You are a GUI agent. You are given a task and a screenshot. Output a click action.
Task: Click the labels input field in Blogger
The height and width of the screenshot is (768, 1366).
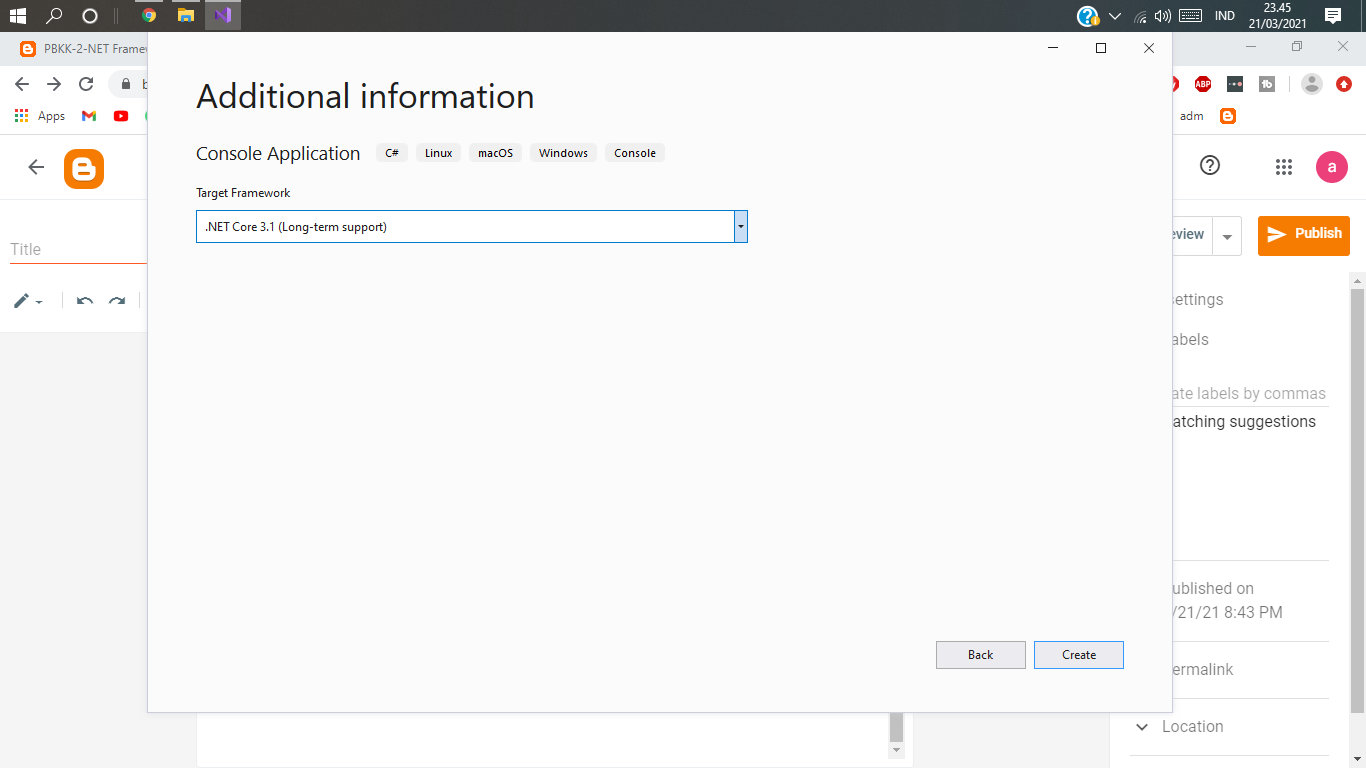click(1250, 394)
